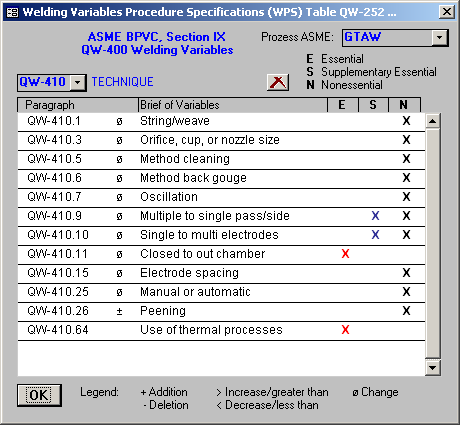Click the N column header
This screenshot has height=425, width=460.
(x=404, y=105)
